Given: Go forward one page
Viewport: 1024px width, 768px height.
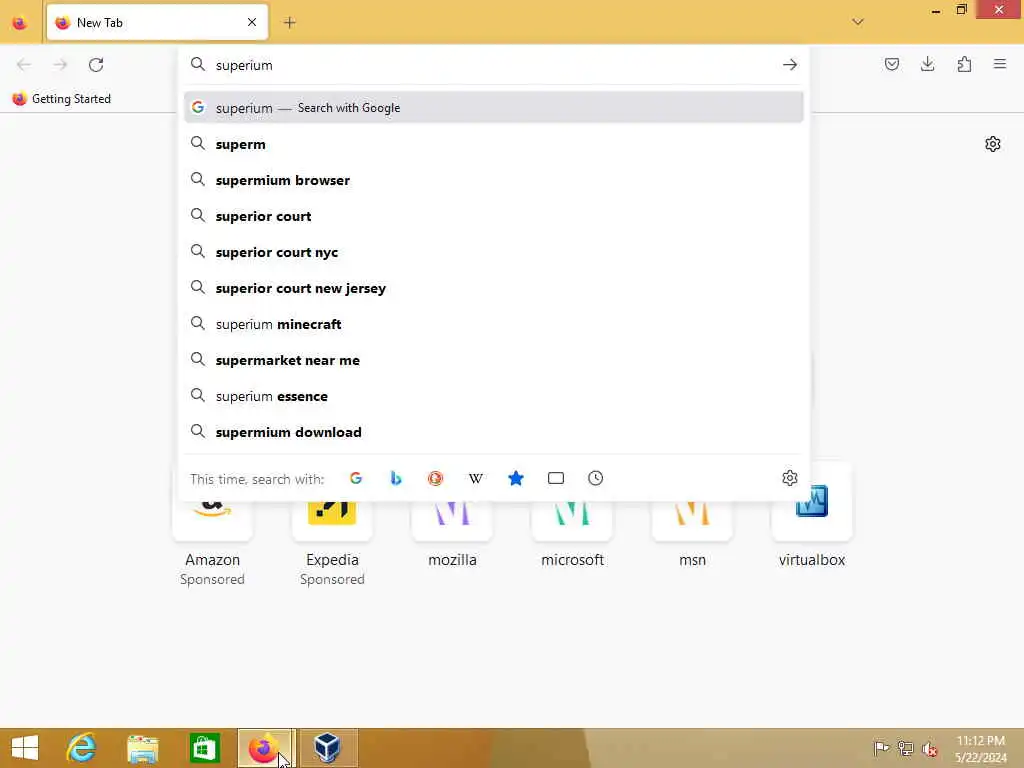Looking at the screenshot, I should [60, 65].
